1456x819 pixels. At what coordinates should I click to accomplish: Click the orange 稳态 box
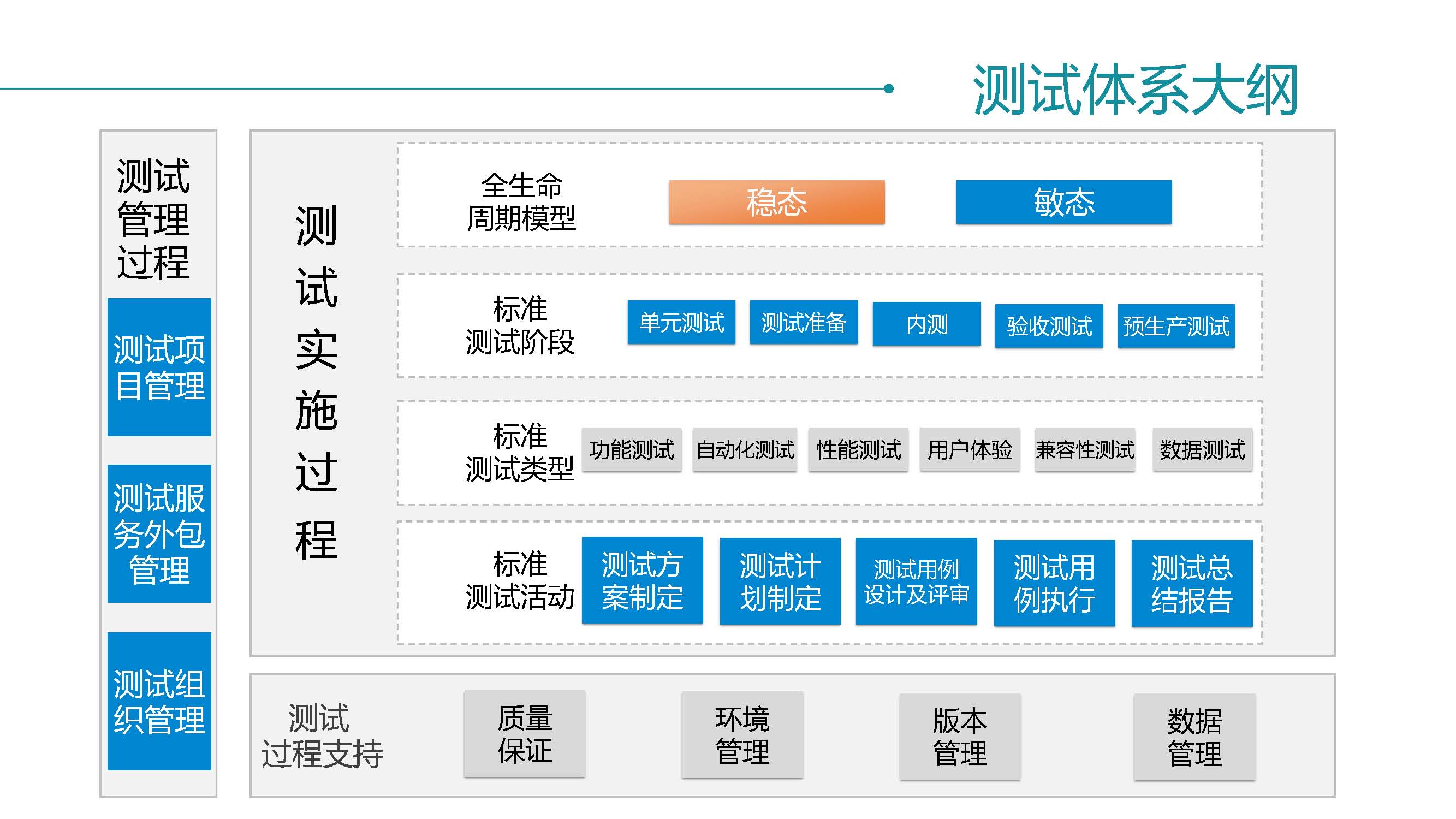776,202
